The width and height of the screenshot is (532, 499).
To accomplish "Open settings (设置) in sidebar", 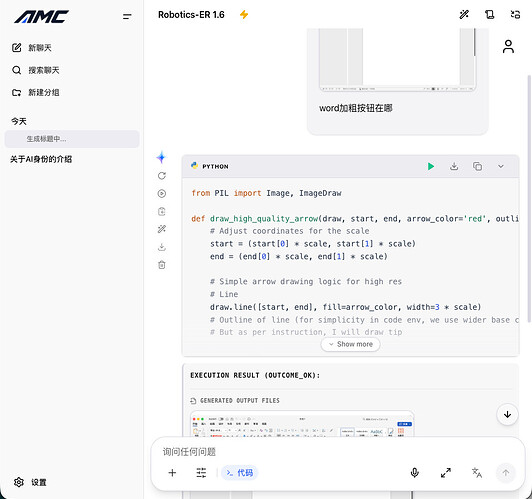I will (x=30, y=482).
